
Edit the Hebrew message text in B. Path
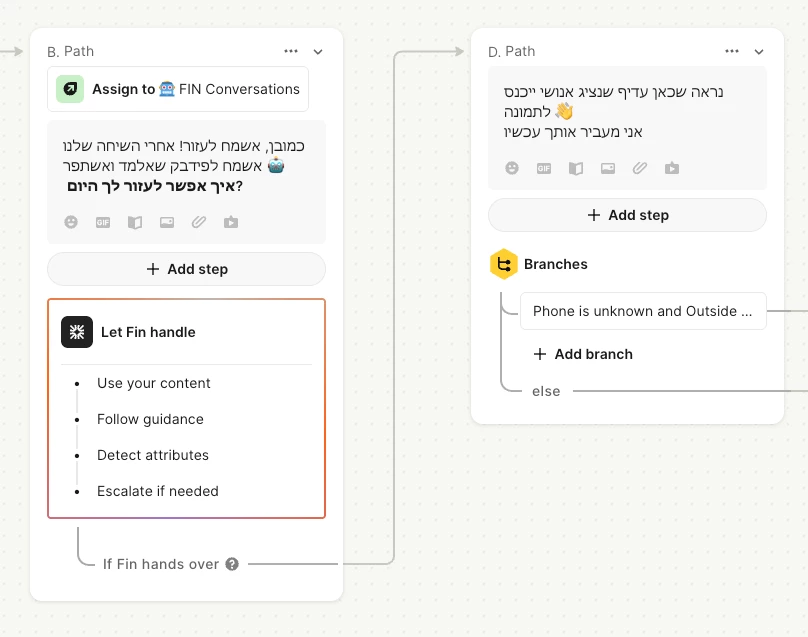click(184, 166)
